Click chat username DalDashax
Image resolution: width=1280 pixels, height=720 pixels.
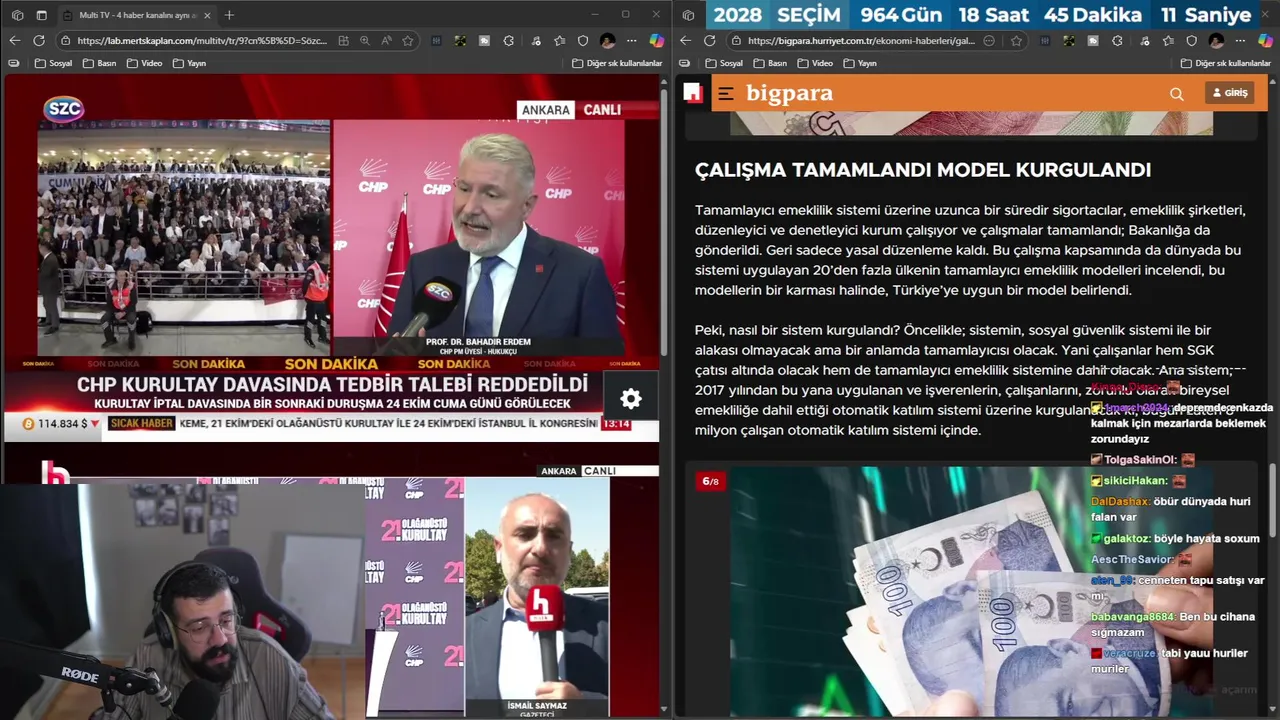(x=1119, y=502)
